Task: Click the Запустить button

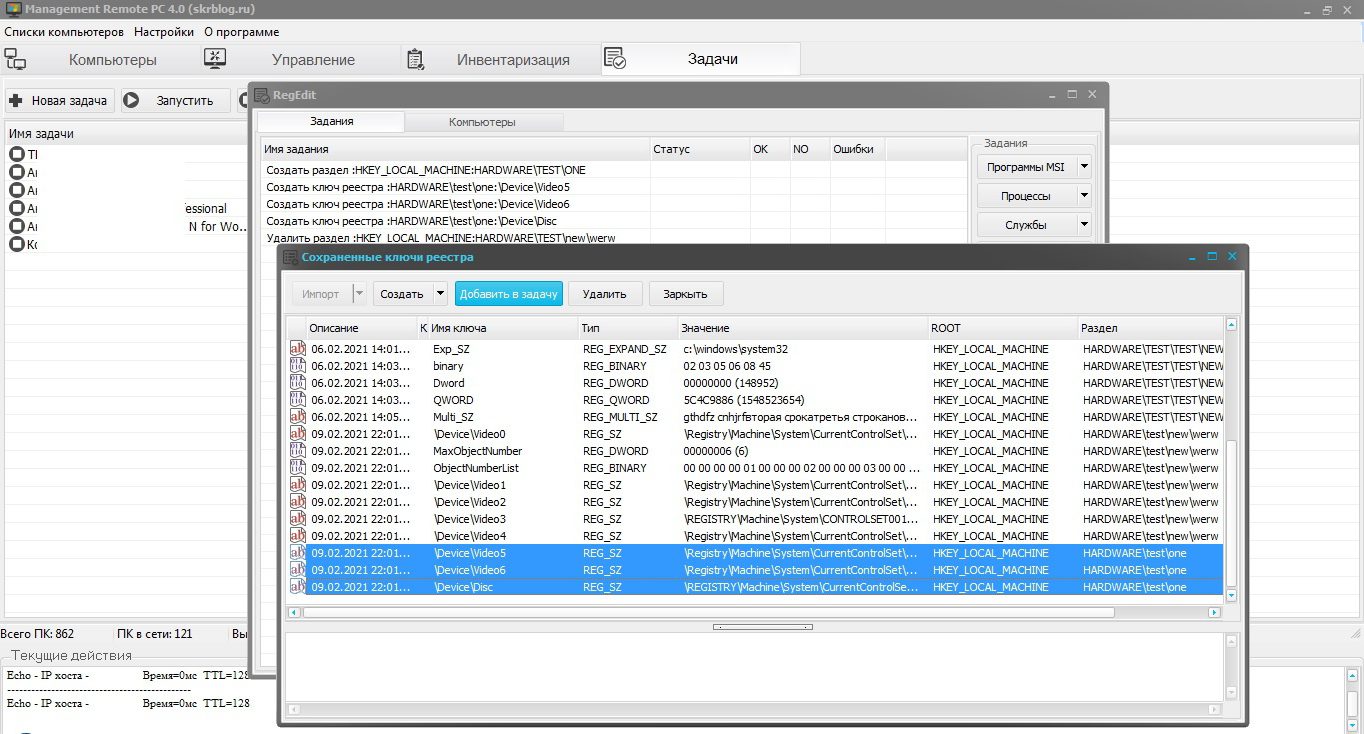Action: pos(175,100)
